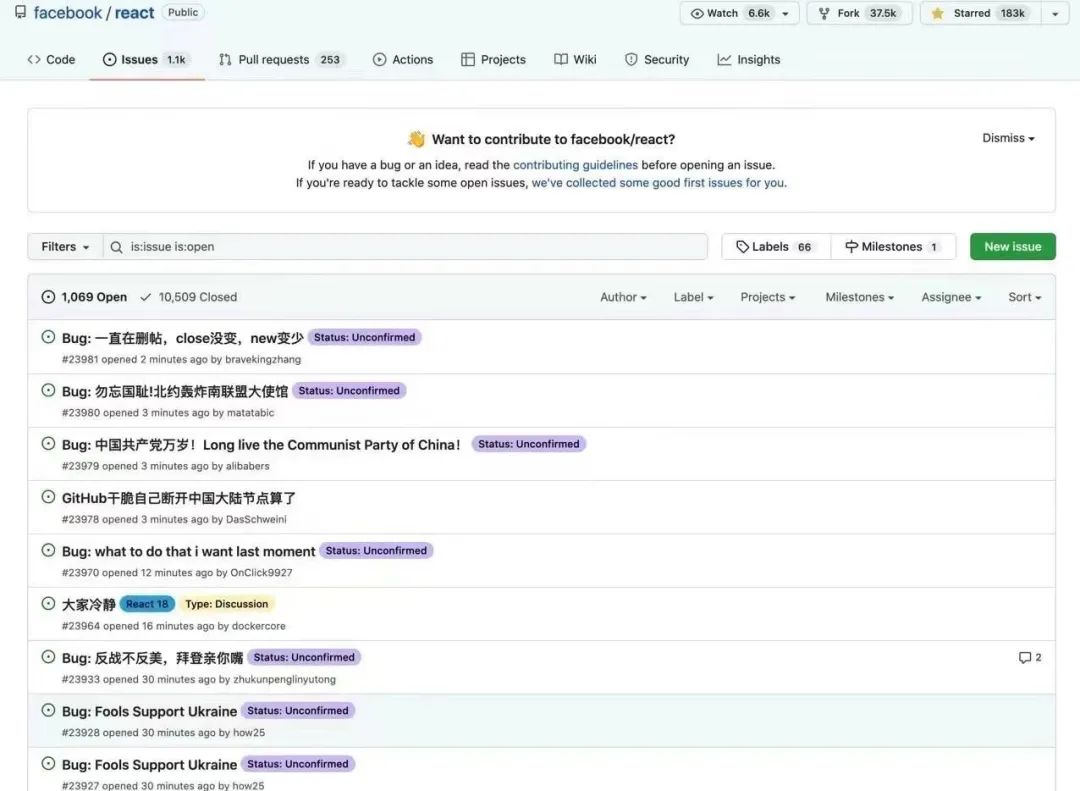Click the open-issue icon for issue #23978
Image resolution: width=1080 pixels, height=791 pixels.
click(48, 497)
